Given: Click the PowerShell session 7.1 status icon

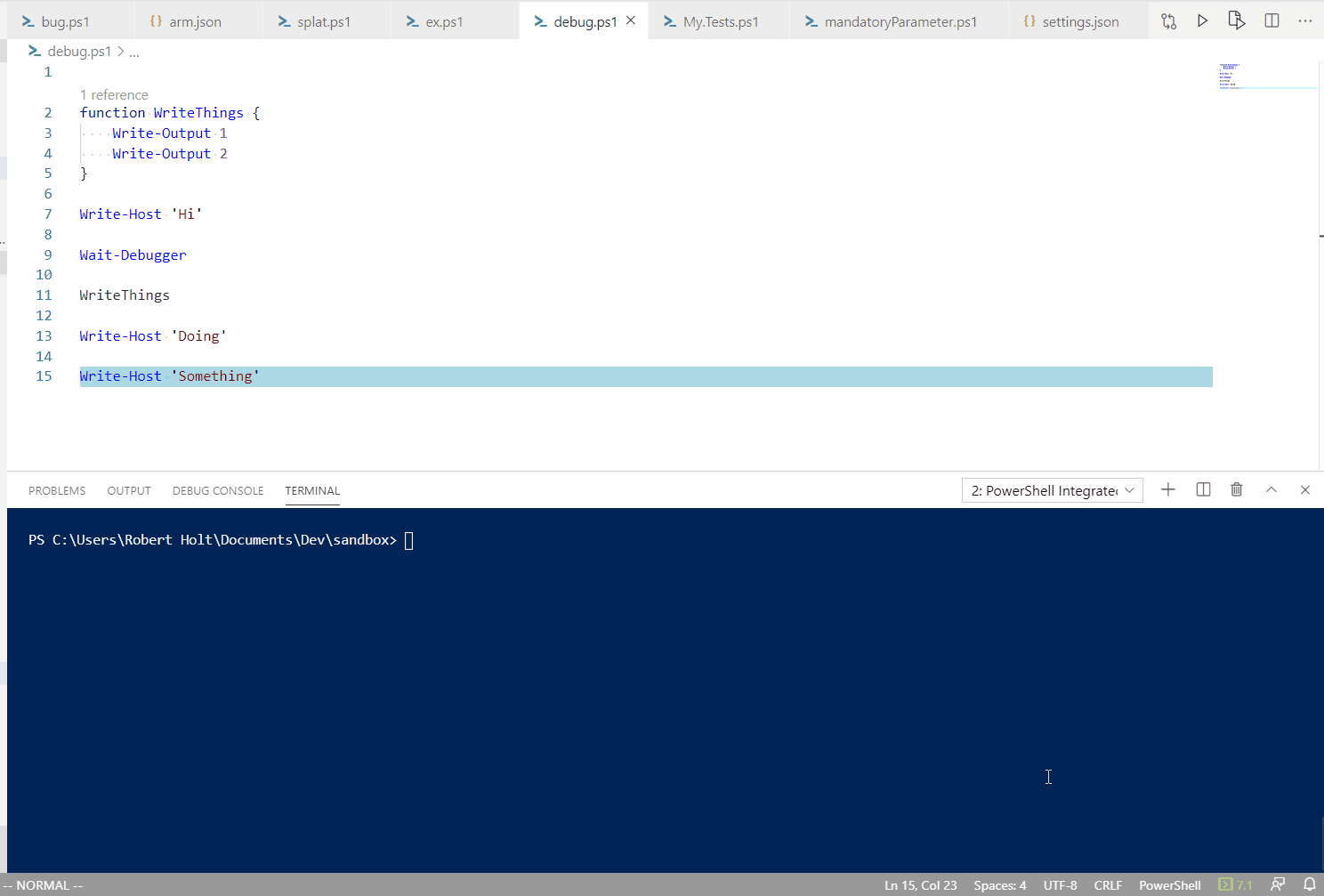Looking at the screenshot, I should pos(1234,884).
